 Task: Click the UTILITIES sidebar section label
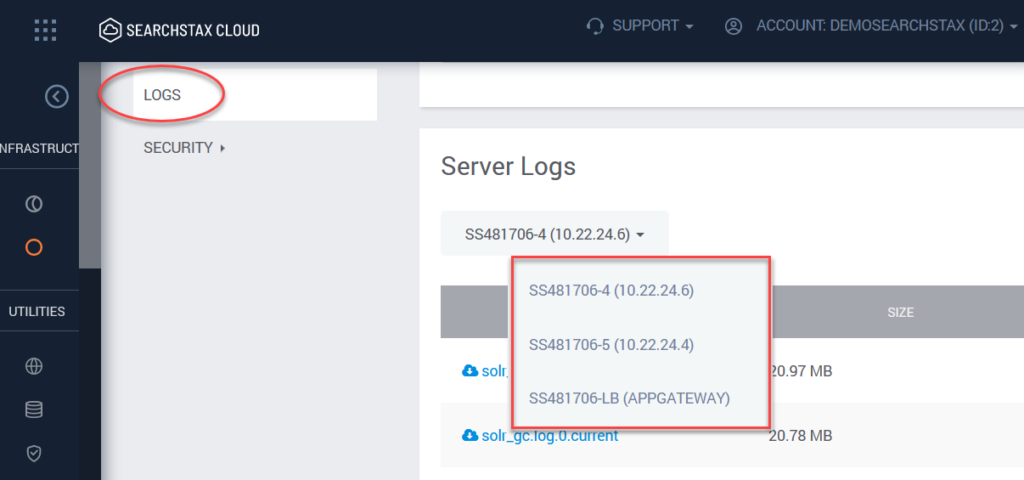click(37, 312)
